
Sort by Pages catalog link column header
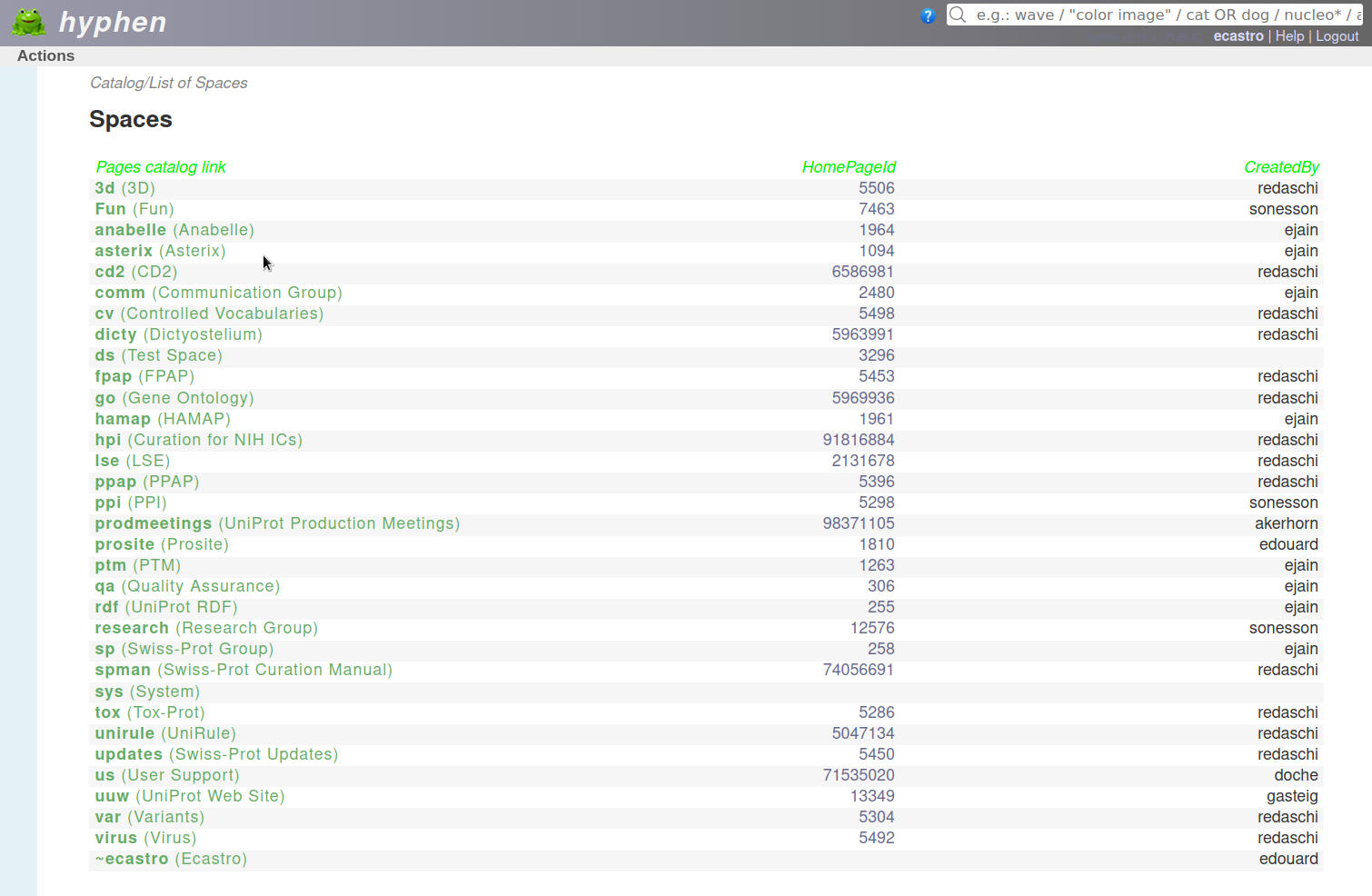coord(161,167)
